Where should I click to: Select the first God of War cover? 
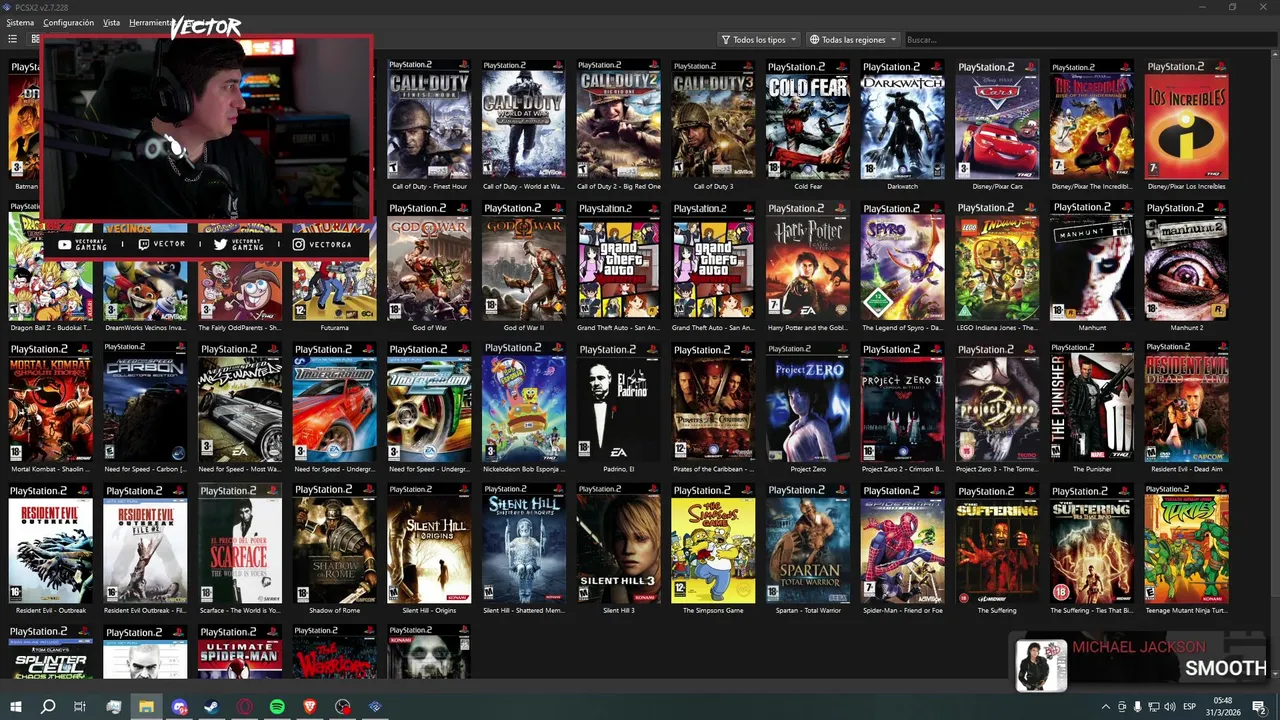click(x=429, y=261)
